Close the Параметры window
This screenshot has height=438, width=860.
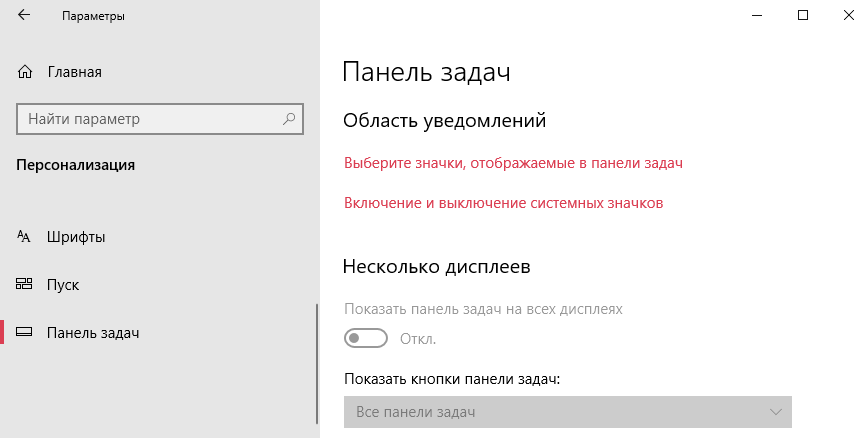845,16
